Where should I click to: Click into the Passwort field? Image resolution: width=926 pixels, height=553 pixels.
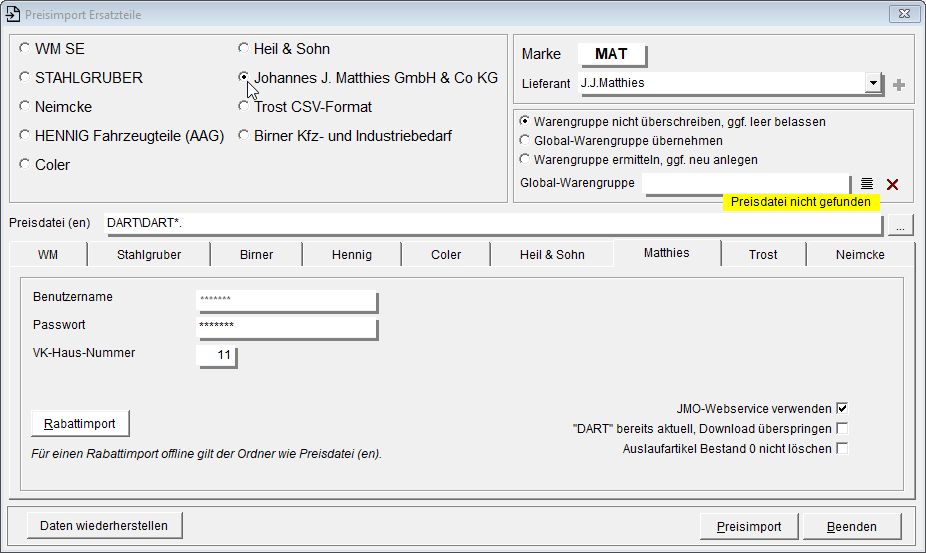point(286,328)
